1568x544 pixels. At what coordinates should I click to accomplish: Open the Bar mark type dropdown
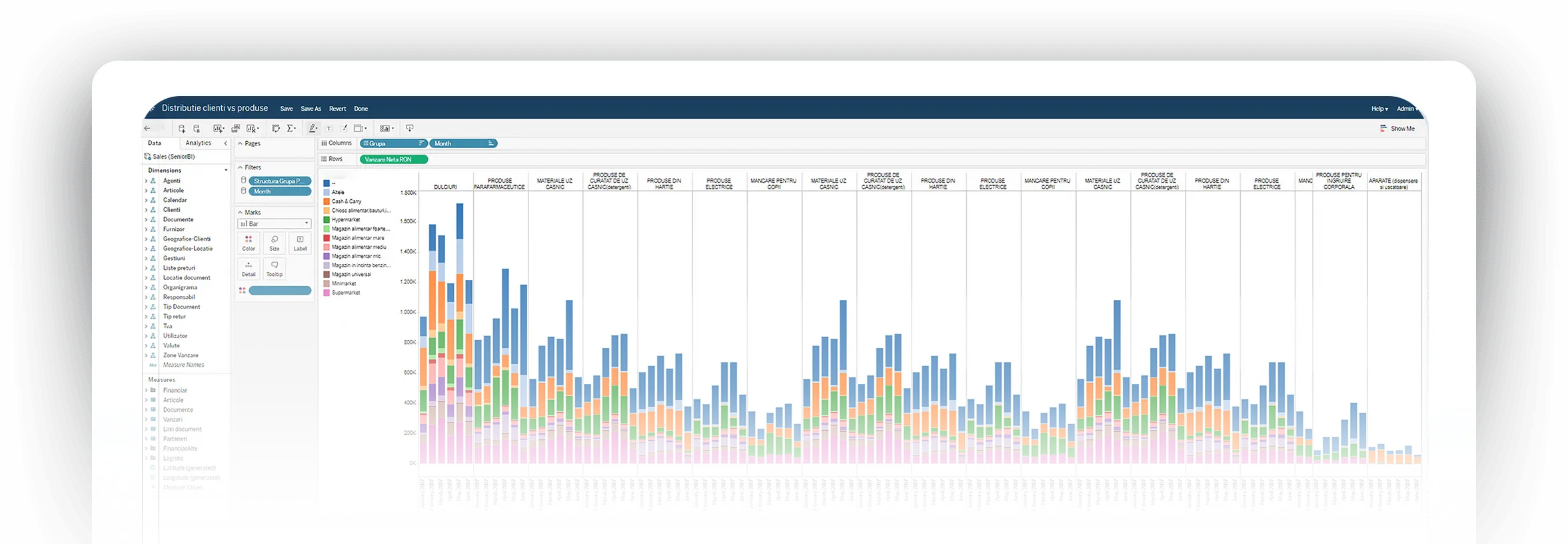(x=275, y=224)
